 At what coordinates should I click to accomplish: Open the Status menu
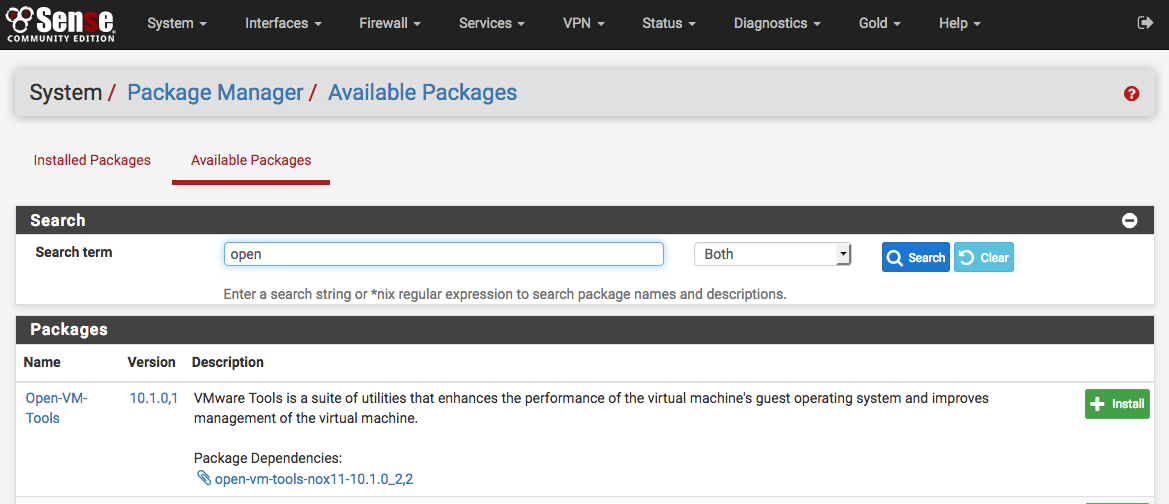[x=669, y=23]
